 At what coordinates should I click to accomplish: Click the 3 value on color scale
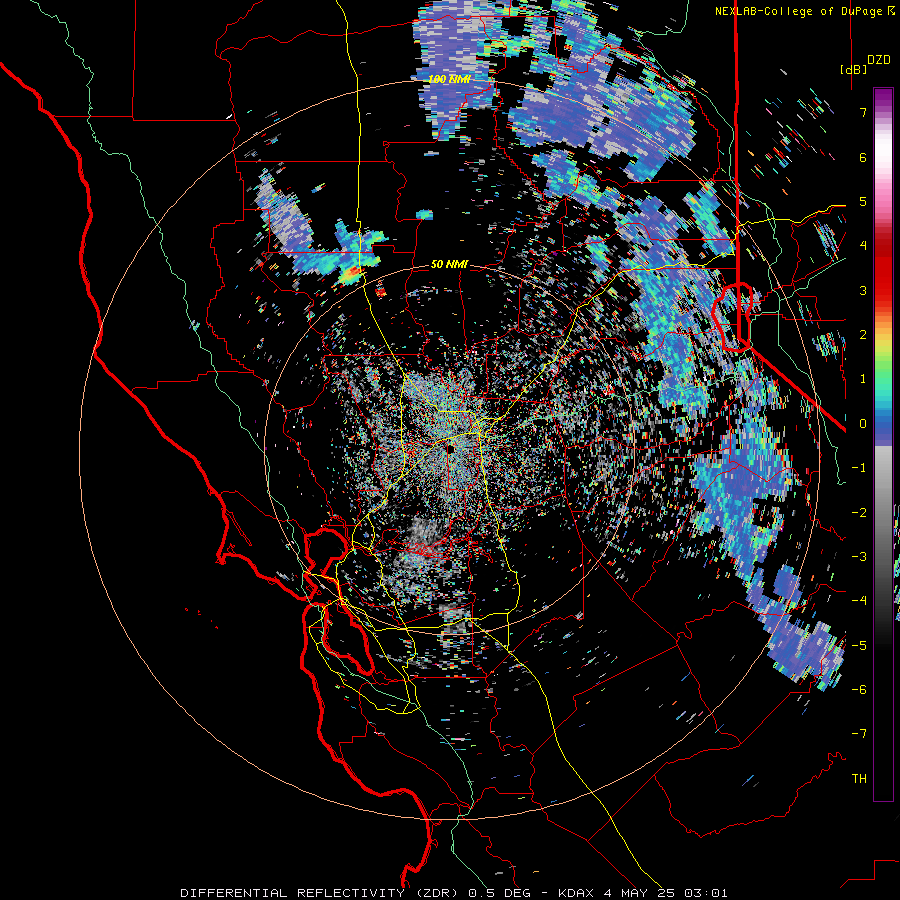click(x=863, y=290)
